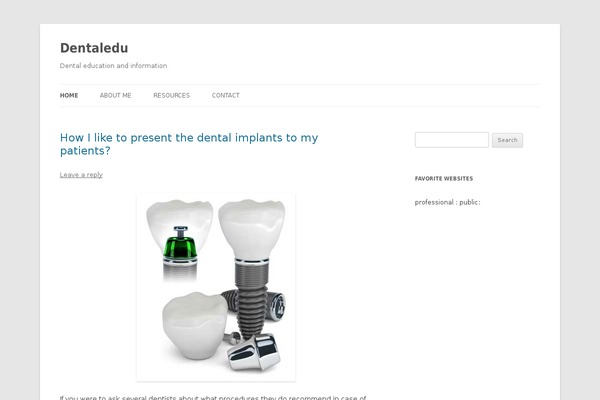Click the crown mounted on the upright implant

click(252, 229)
